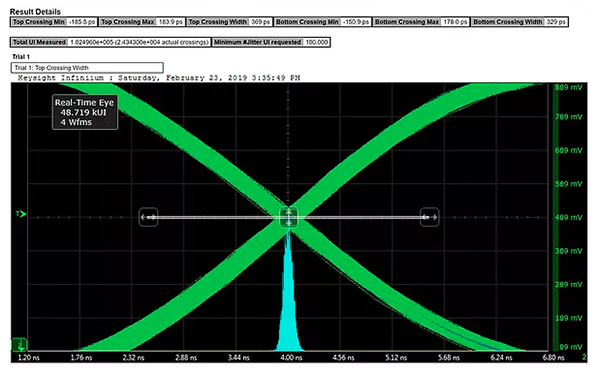The width and height of the screenshot is (600, 376).
Task: Click the 489 mV voltage axis label
Action: (568, 217)
